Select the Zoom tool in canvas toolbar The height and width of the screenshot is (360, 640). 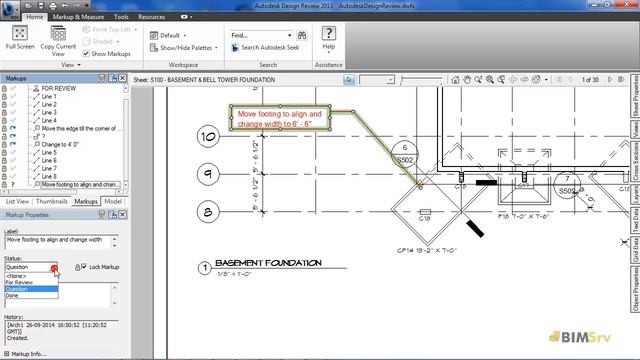[478, 80]
